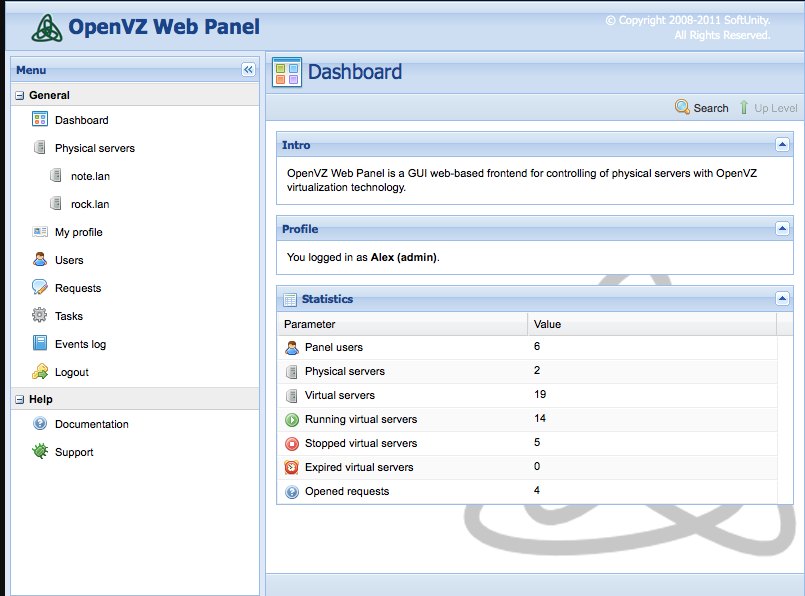Click the Dashboard icon in the menu
This screenshot has height=596, width=805.
pyautogui.click(x=40, y=120)
